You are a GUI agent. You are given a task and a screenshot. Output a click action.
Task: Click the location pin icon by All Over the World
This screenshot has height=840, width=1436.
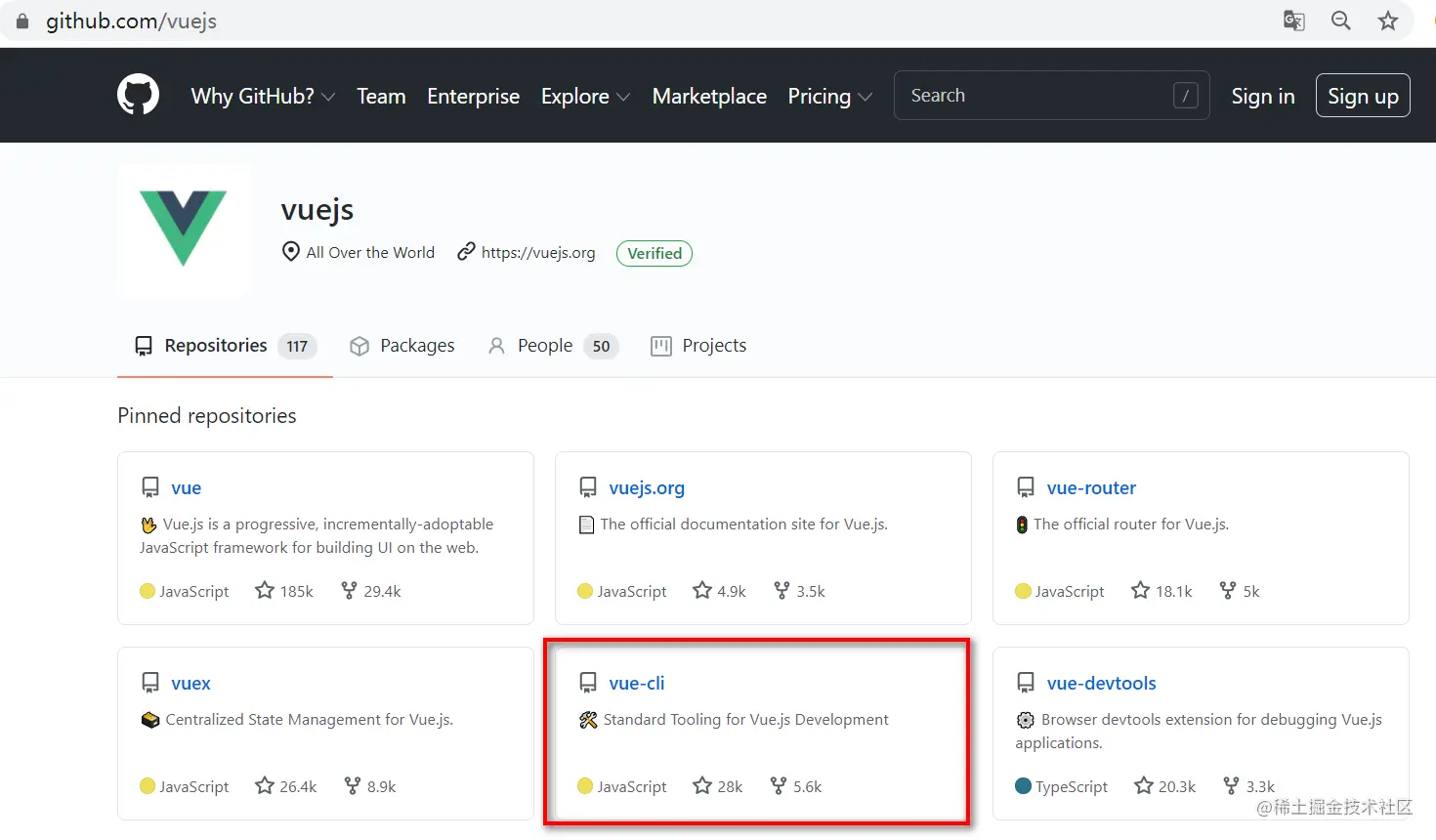click(290, 252)
